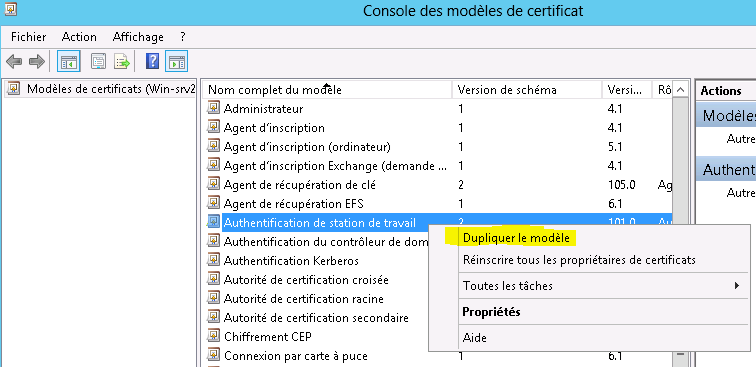Sort by Nom complet du modèle column
The image size is (756, 367).
point(327,90)
